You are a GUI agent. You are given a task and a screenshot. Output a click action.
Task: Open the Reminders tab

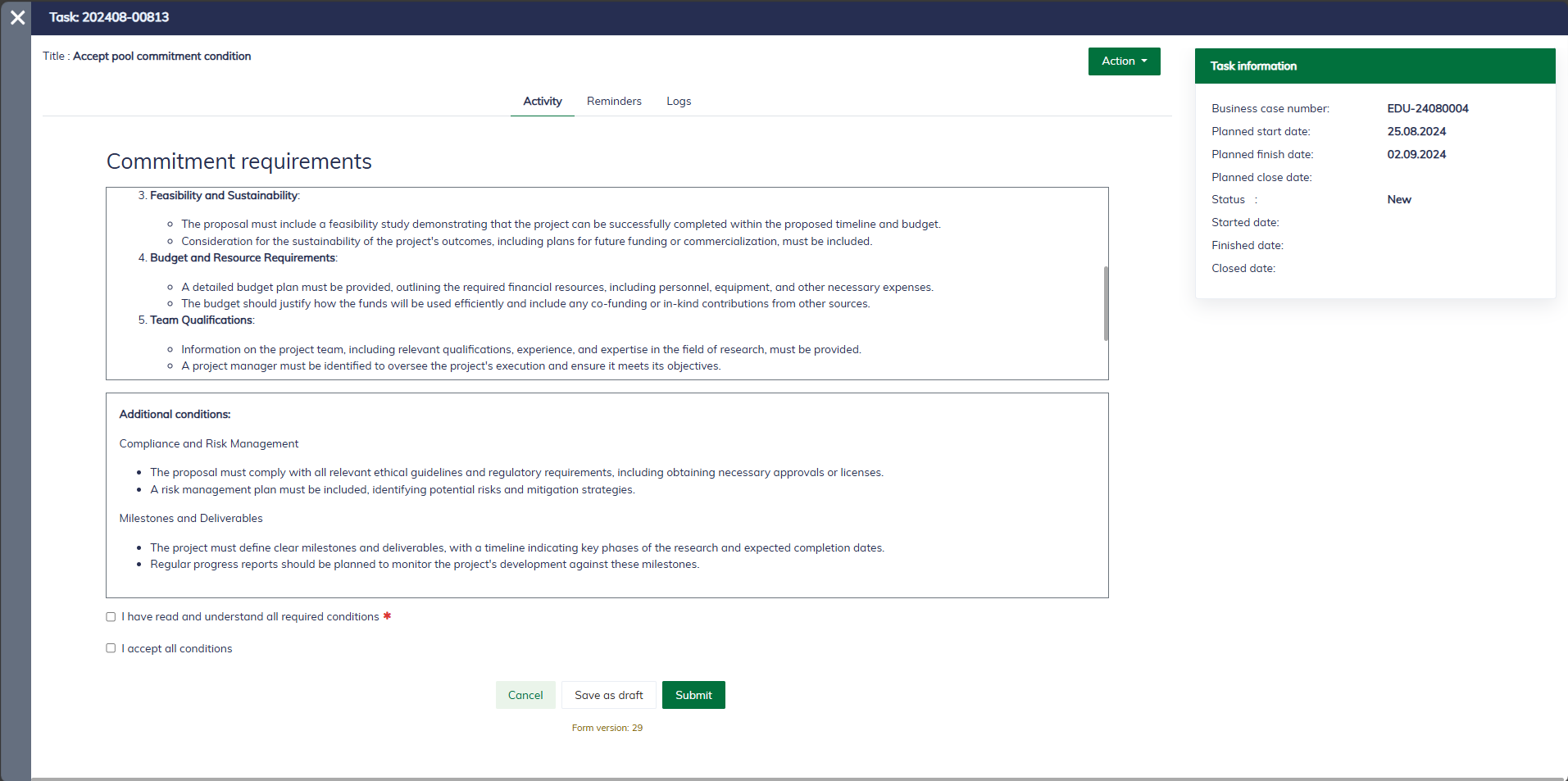click(x=614, y=102)
